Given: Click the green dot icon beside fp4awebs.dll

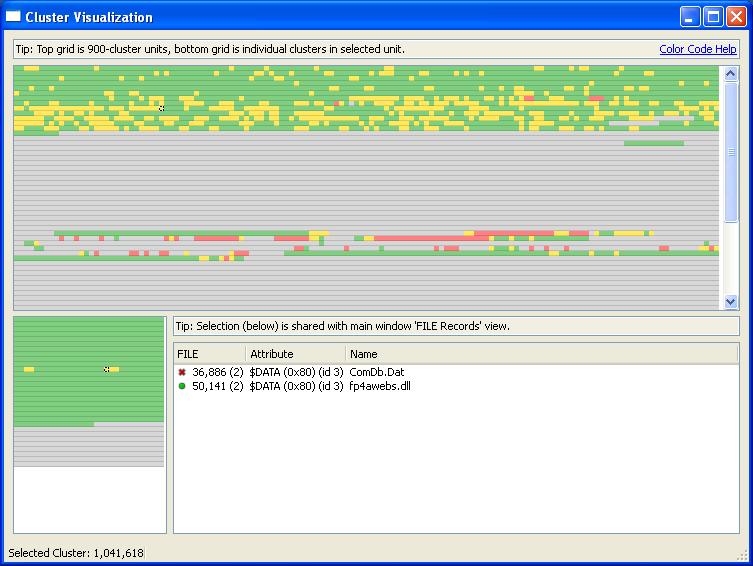Looking at the screenshot, I should [x=181, y=386].
